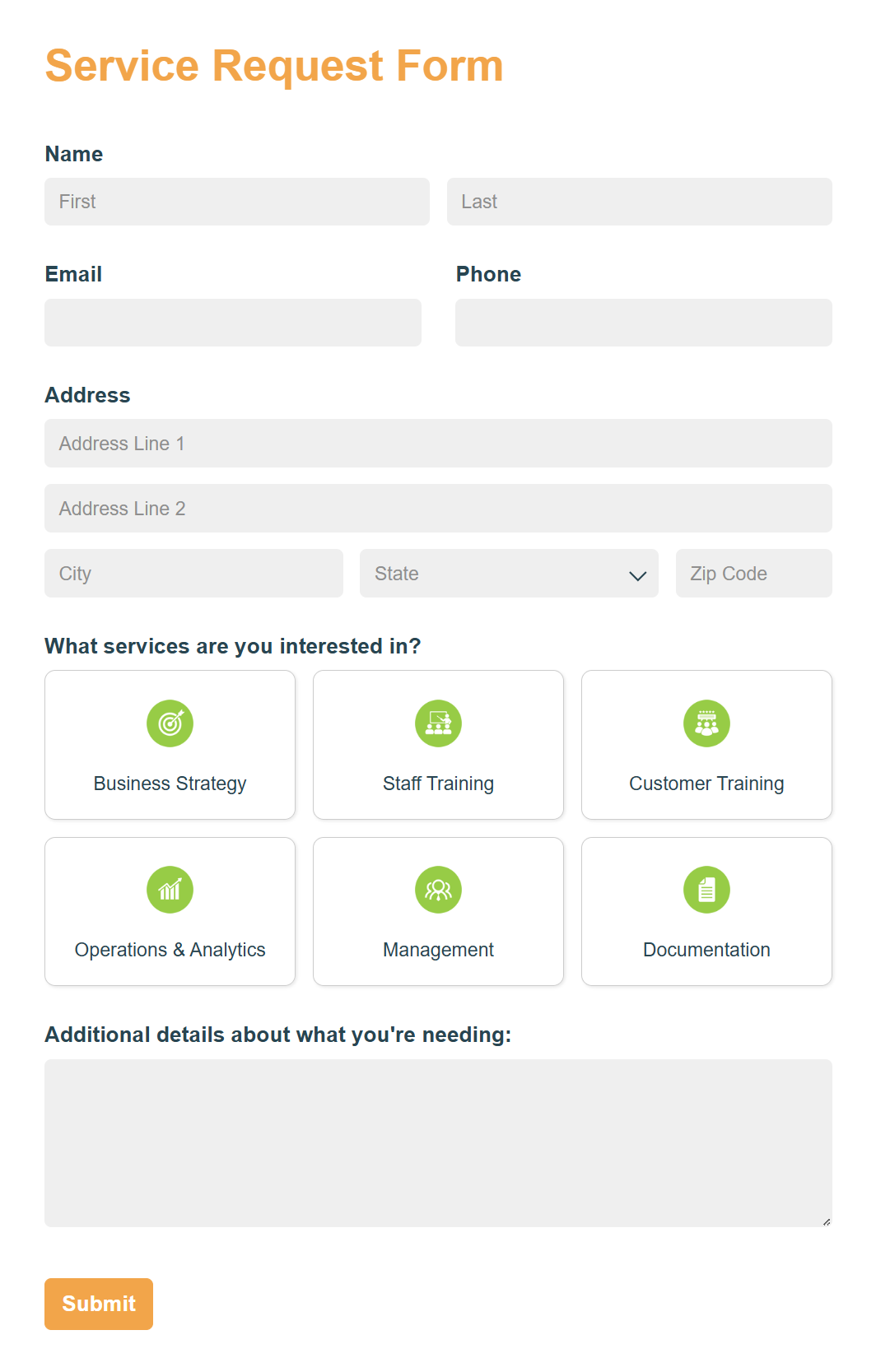Click the Staff Training presentation icon

[438, 723]
